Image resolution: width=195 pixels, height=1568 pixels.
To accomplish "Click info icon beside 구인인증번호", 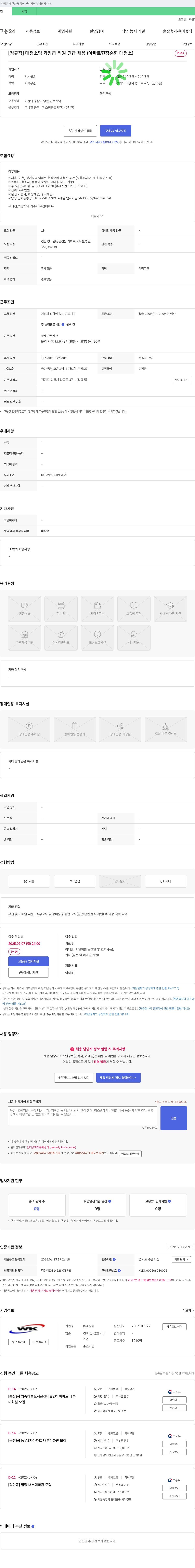I will [119, 1270].
